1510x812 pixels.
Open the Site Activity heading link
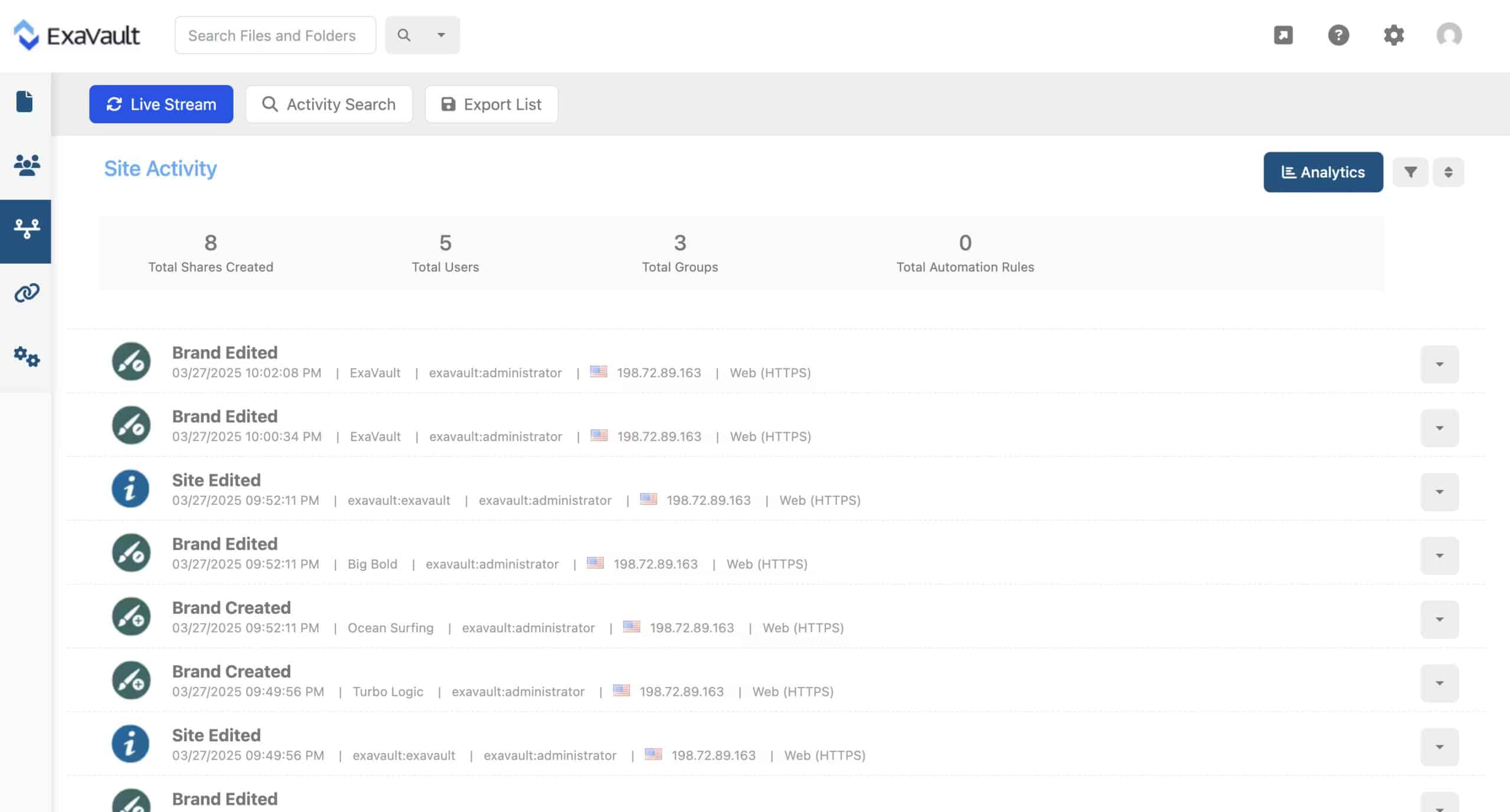pos(160,168)
